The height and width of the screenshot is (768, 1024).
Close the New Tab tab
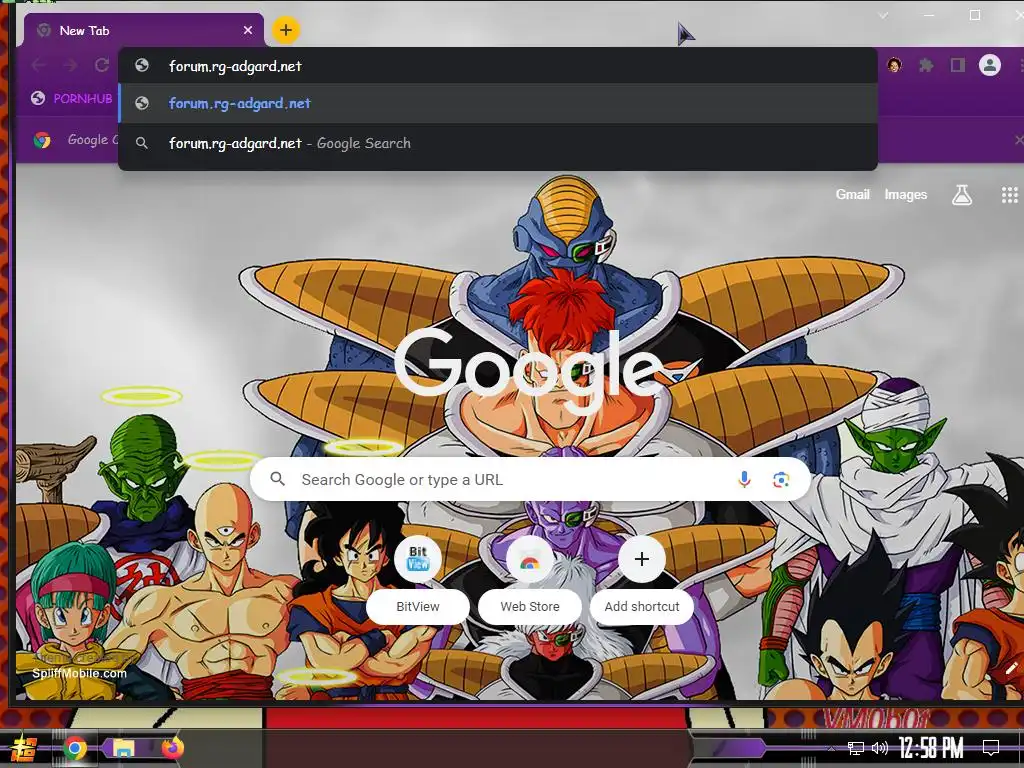pos(248,30)
